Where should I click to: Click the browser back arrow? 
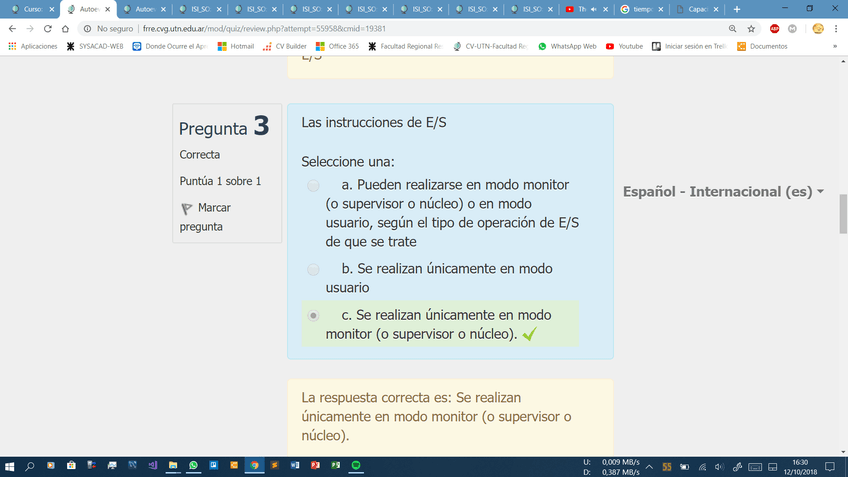[x=12, y=29]
